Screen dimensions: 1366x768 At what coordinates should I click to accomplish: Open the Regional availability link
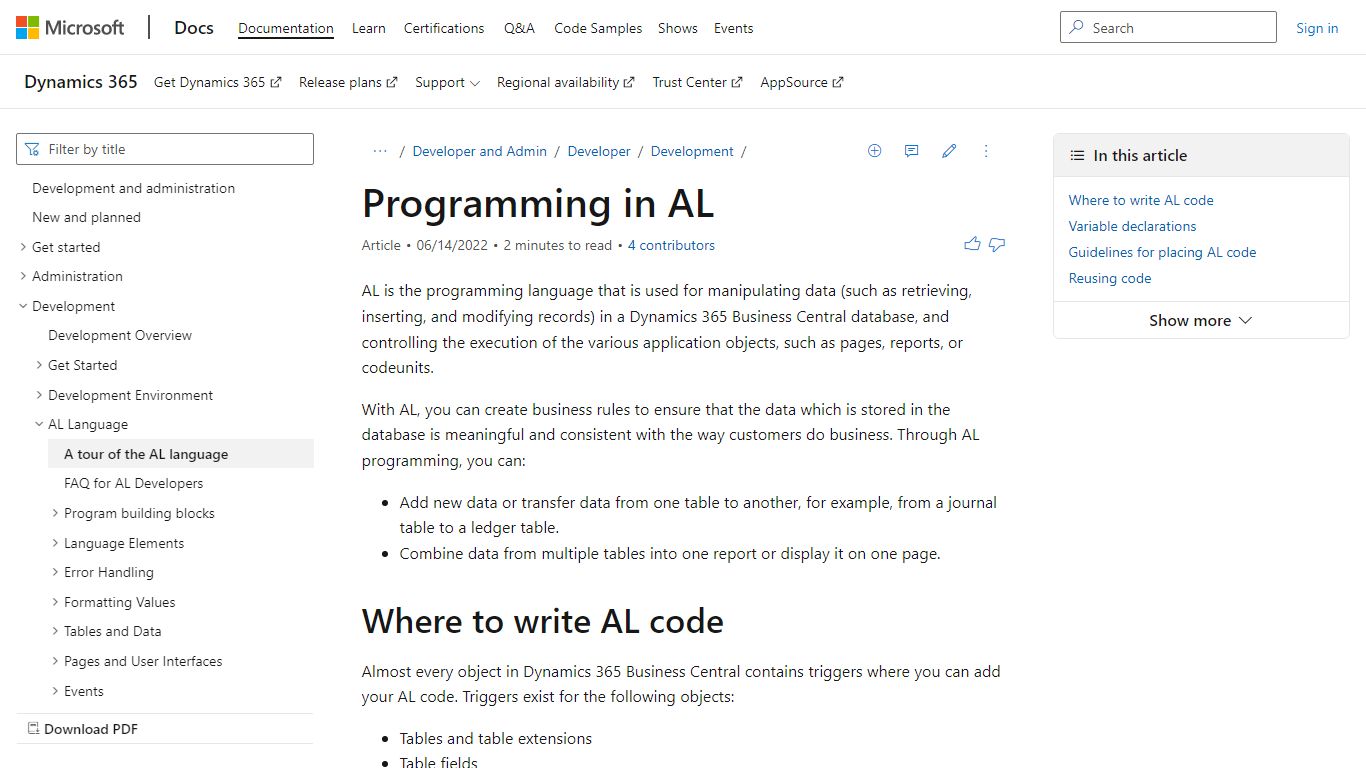point(565,82)
